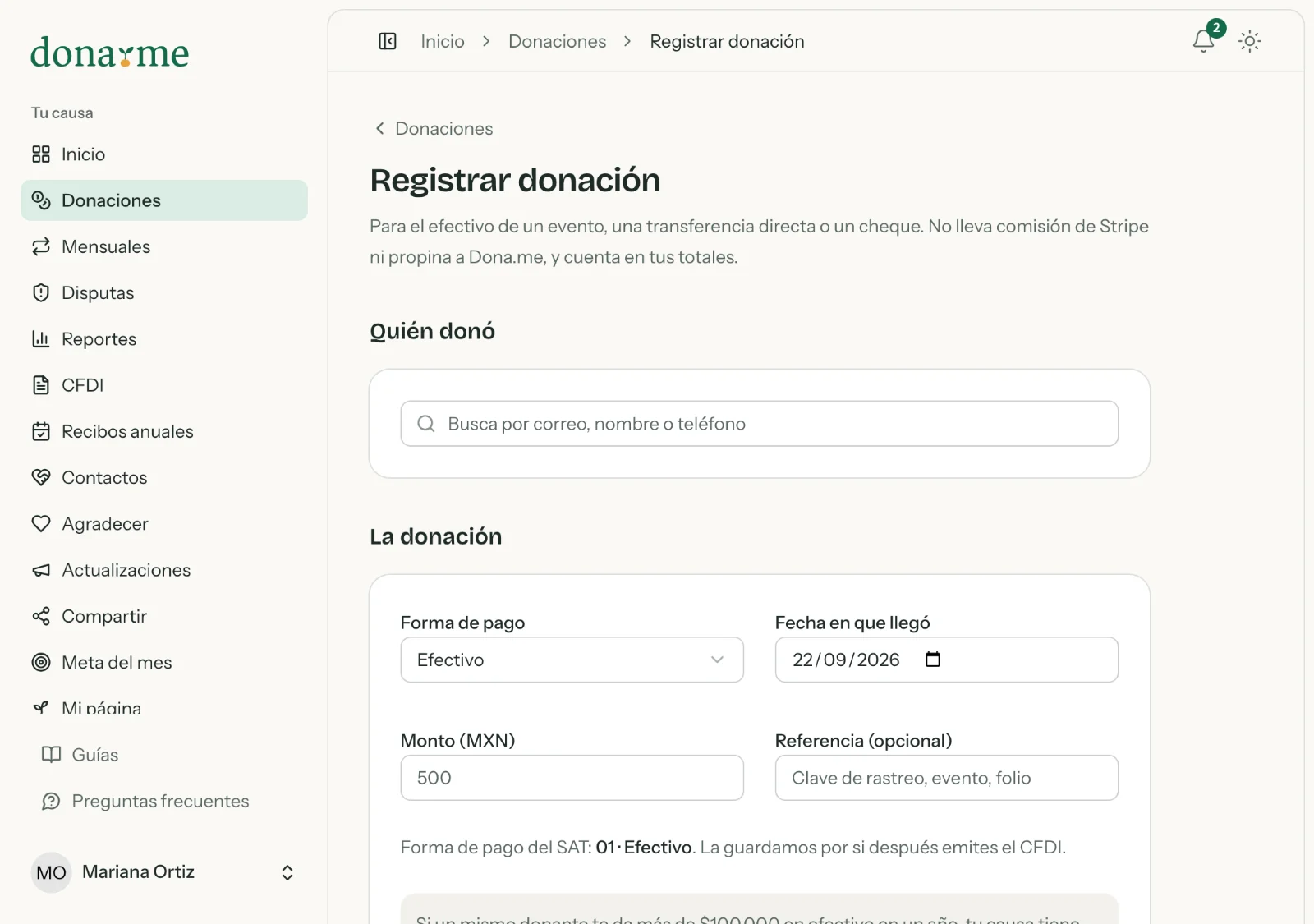Click the Agradecer heart icon
Viewport: 1314px width, 924px height.
coord(41,523)
